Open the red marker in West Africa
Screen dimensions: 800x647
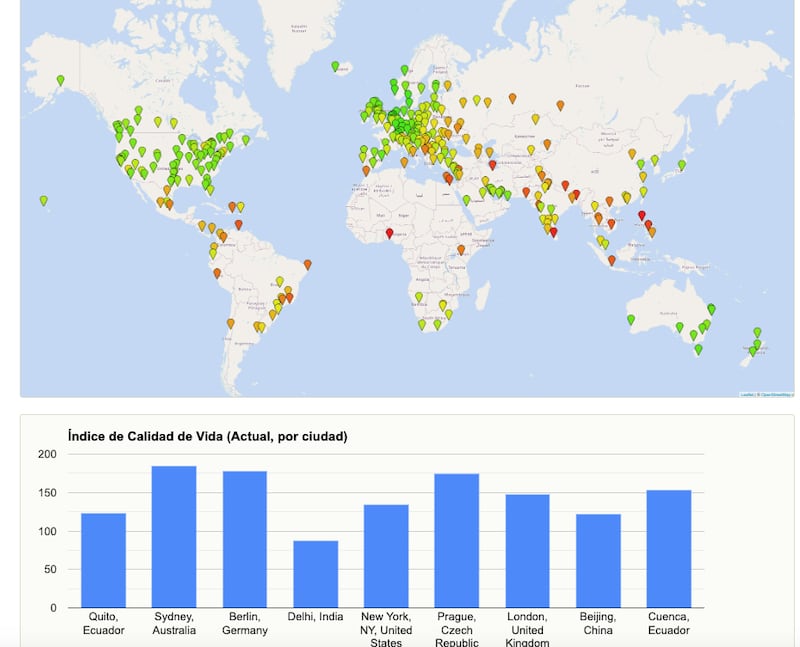(389, 233)
